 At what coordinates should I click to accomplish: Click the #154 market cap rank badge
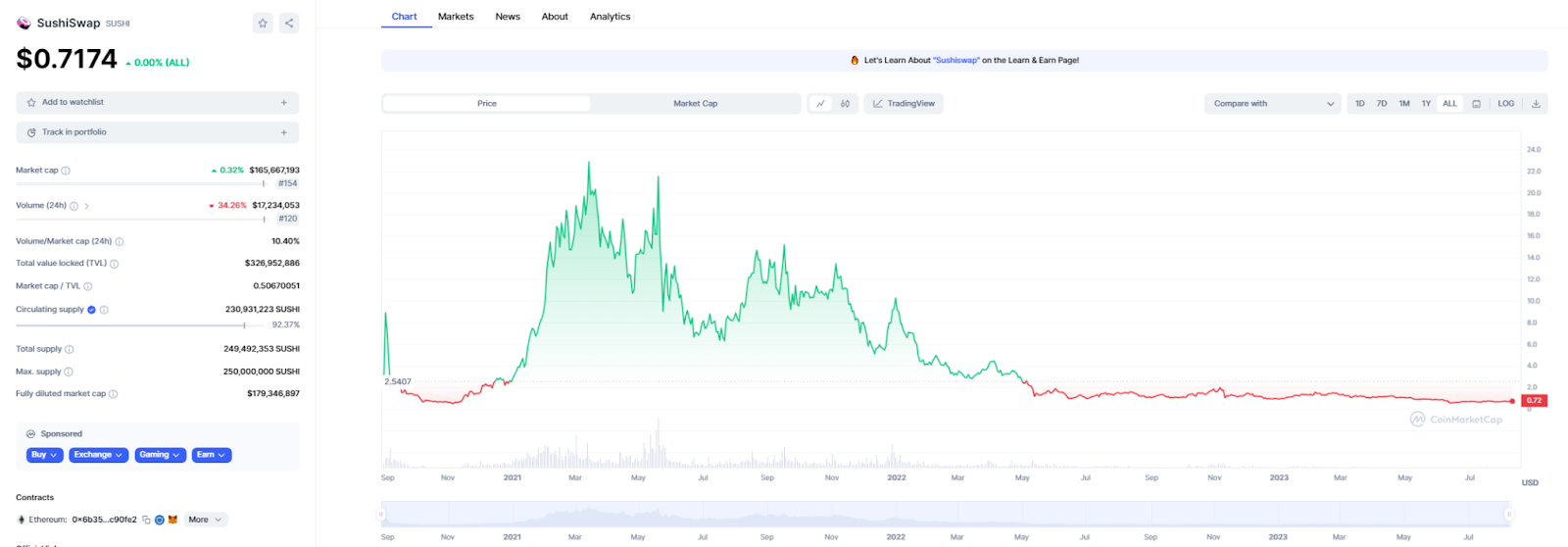(x=287, y=184)
